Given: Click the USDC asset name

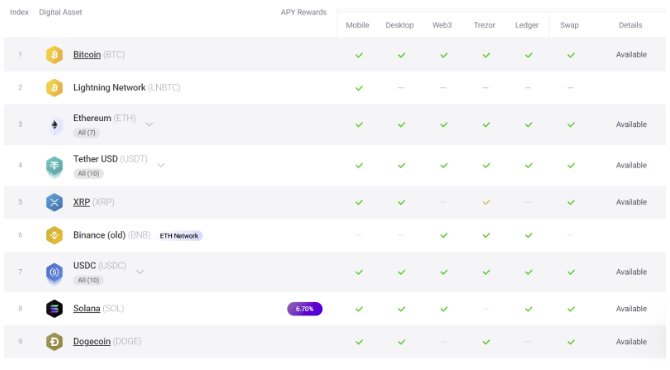Looking at the screenshot, I should pyautogui.click(x=85, y=265).
